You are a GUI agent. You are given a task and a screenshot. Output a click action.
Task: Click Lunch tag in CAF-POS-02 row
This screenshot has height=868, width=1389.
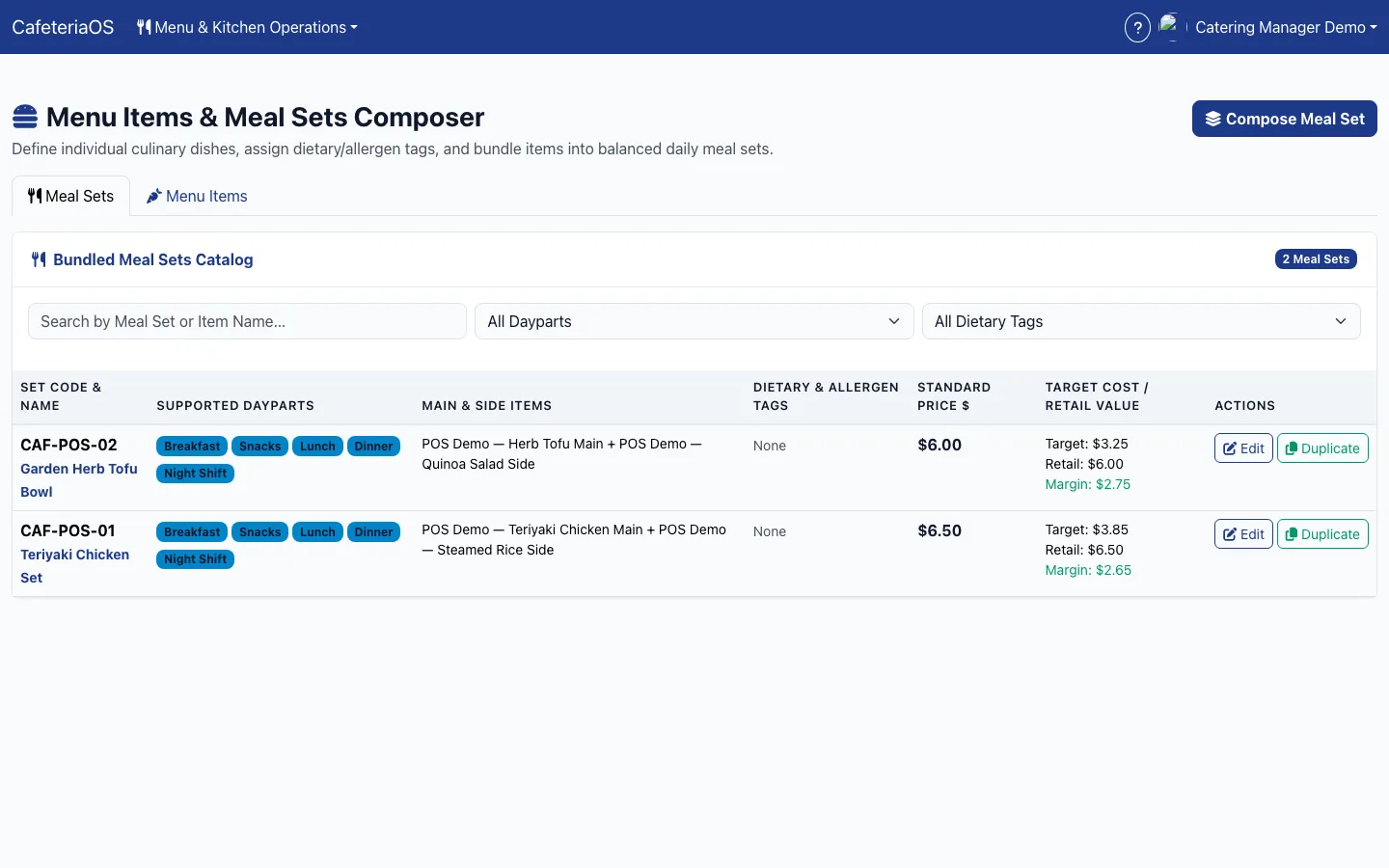[x=317, y=446]
